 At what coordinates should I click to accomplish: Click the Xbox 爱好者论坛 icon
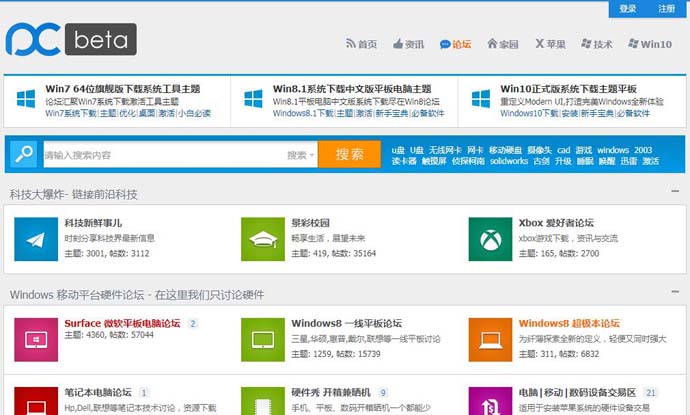pos(491,239)
